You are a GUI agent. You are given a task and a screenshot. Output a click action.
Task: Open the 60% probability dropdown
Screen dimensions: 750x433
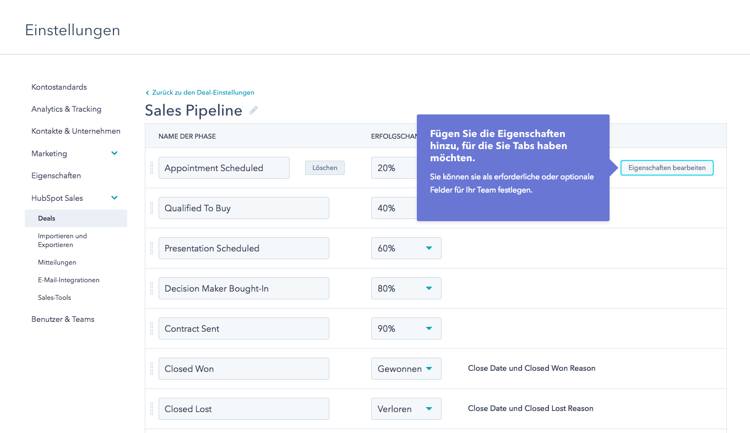click(x=406, y=248)
